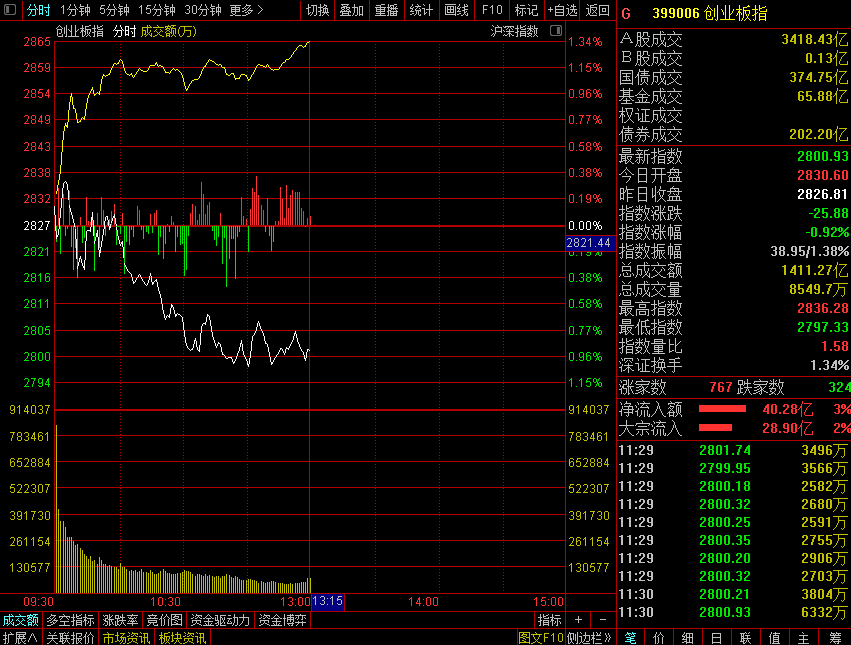
Task: Expand the 扩展 panel at the bottom-left
Action: pyautogui.click(x=20, y=637)
